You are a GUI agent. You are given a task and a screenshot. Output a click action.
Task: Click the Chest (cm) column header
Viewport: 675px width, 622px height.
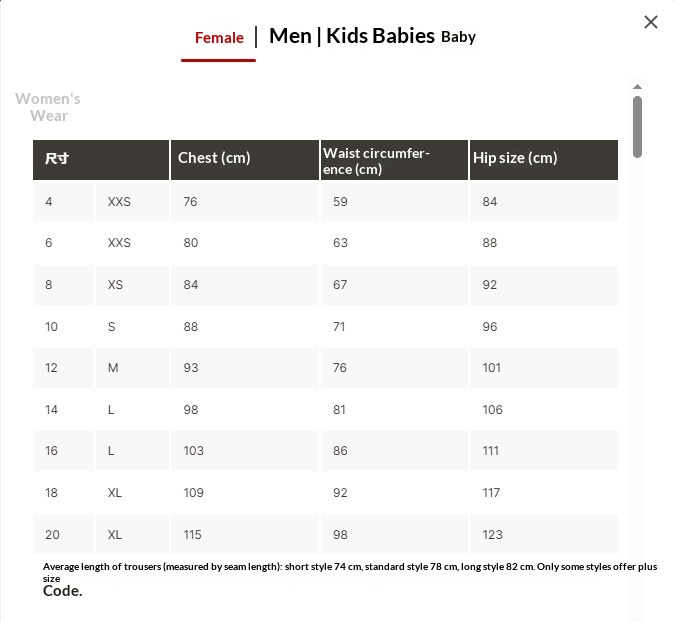(x=214, y=158)
